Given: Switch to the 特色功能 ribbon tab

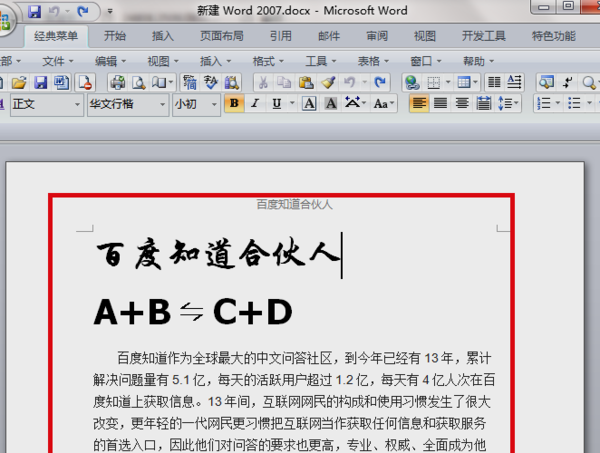Looking at the screenshot, I should tap(553, 36).
